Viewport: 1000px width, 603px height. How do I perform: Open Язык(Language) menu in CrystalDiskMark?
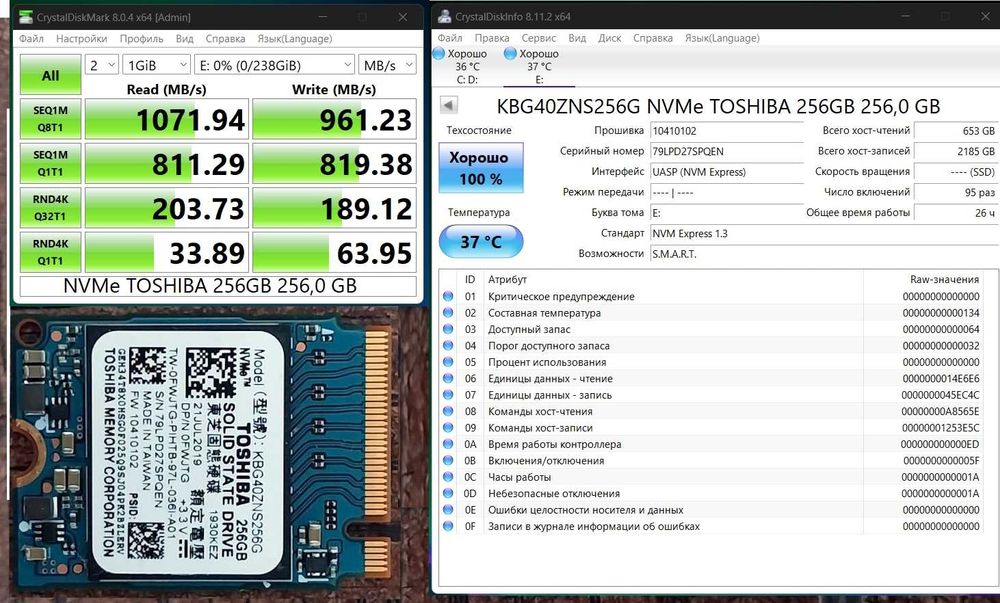[295, 38]
